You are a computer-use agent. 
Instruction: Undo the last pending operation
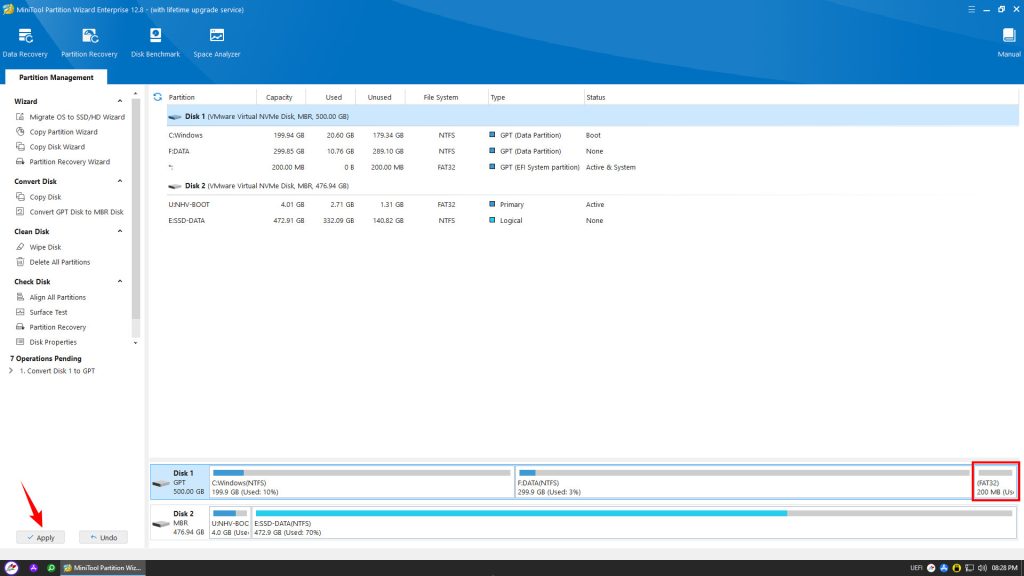[103, 537]
